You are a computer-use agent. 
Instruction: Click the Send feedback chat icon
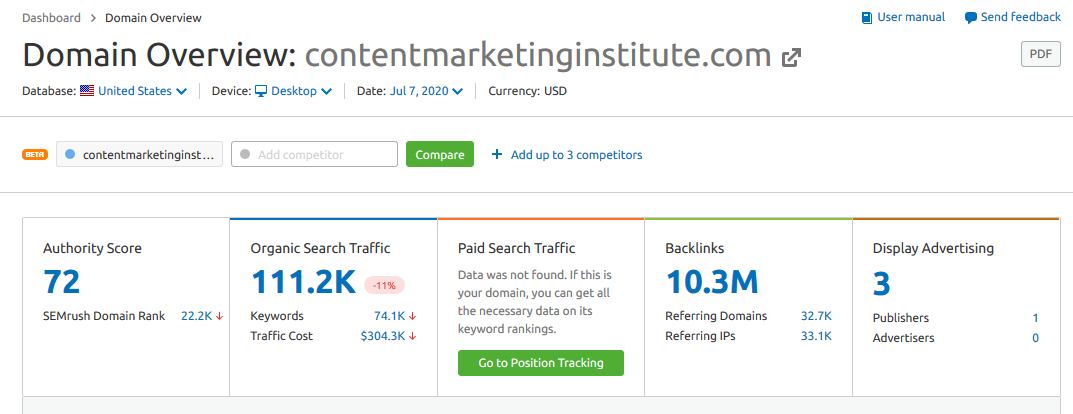click(970, 17)
